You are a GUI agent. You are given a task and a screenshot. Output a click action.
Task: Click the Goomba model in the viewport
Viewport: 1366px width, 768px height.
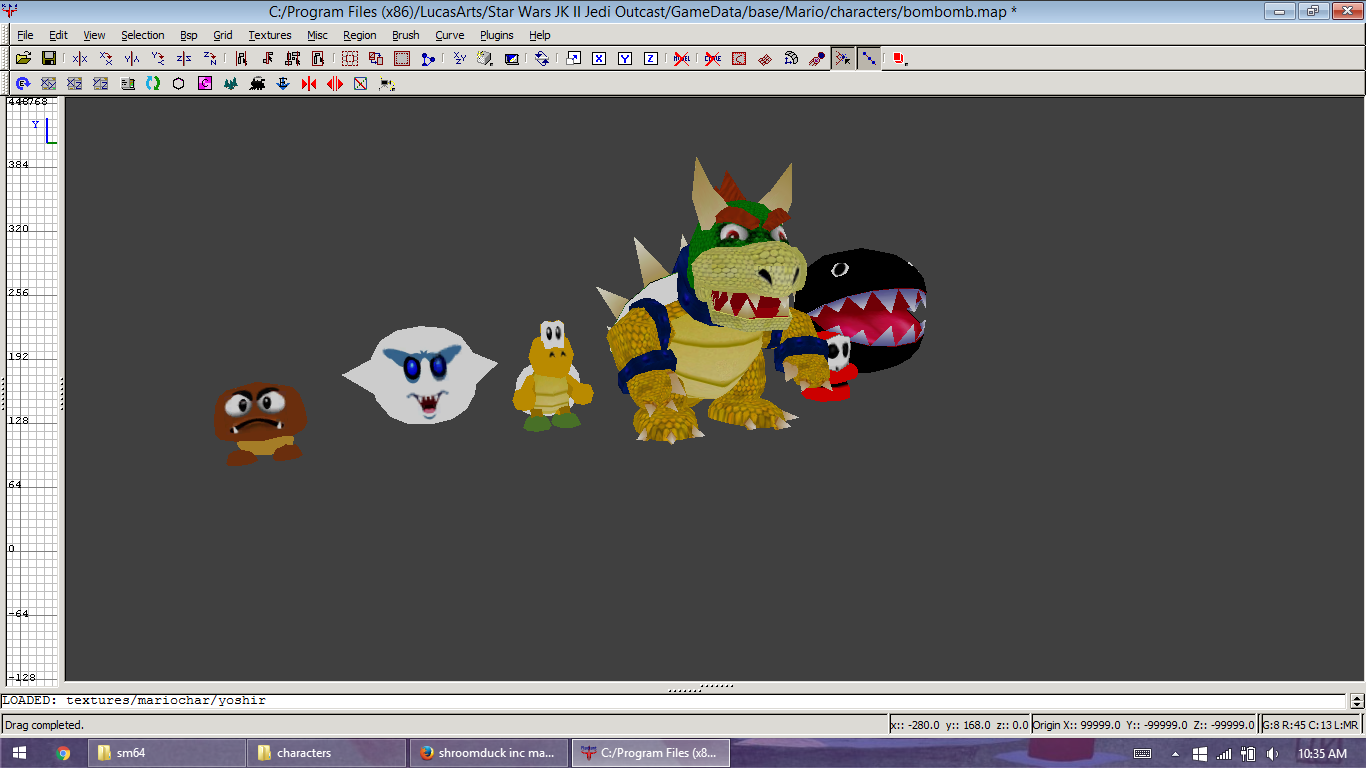click(x=260, y=423)
